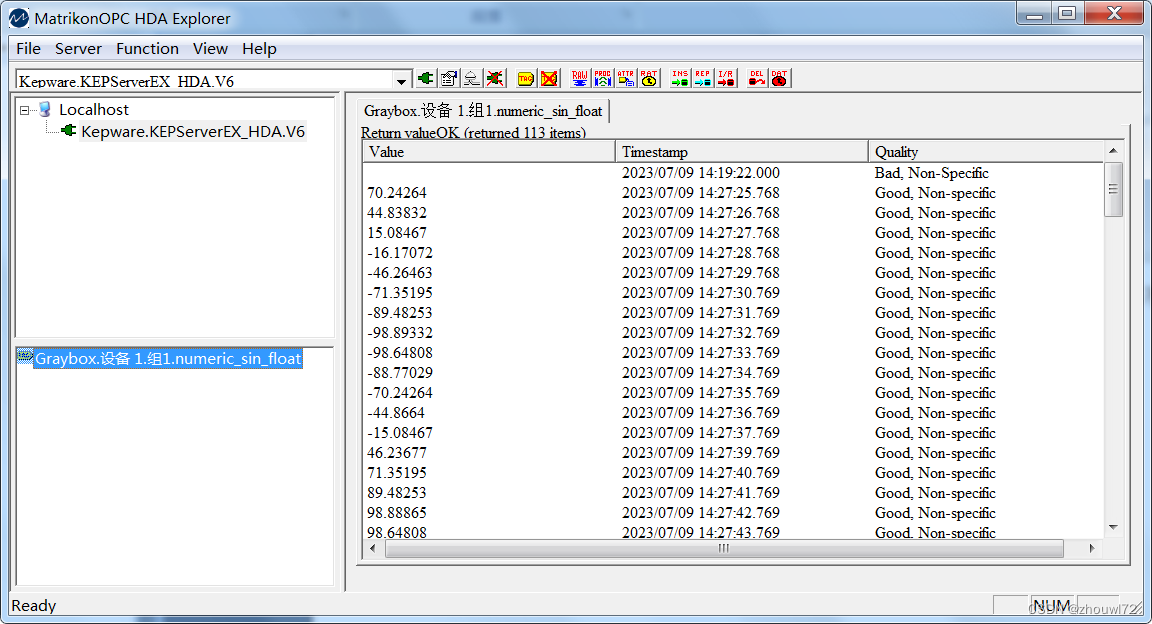Collapse the Localhost tree node

click(24, 110)
